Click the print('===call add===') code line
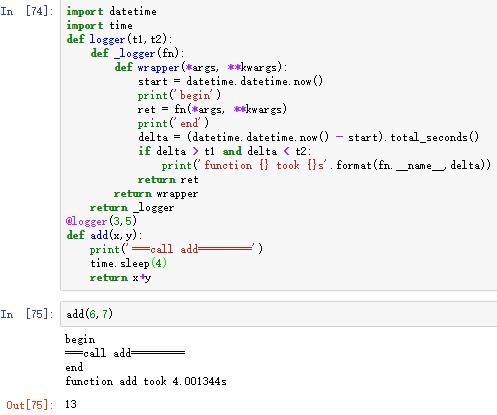Image resolution: width=497 pixels, height=415 pixels. point(176,249)
